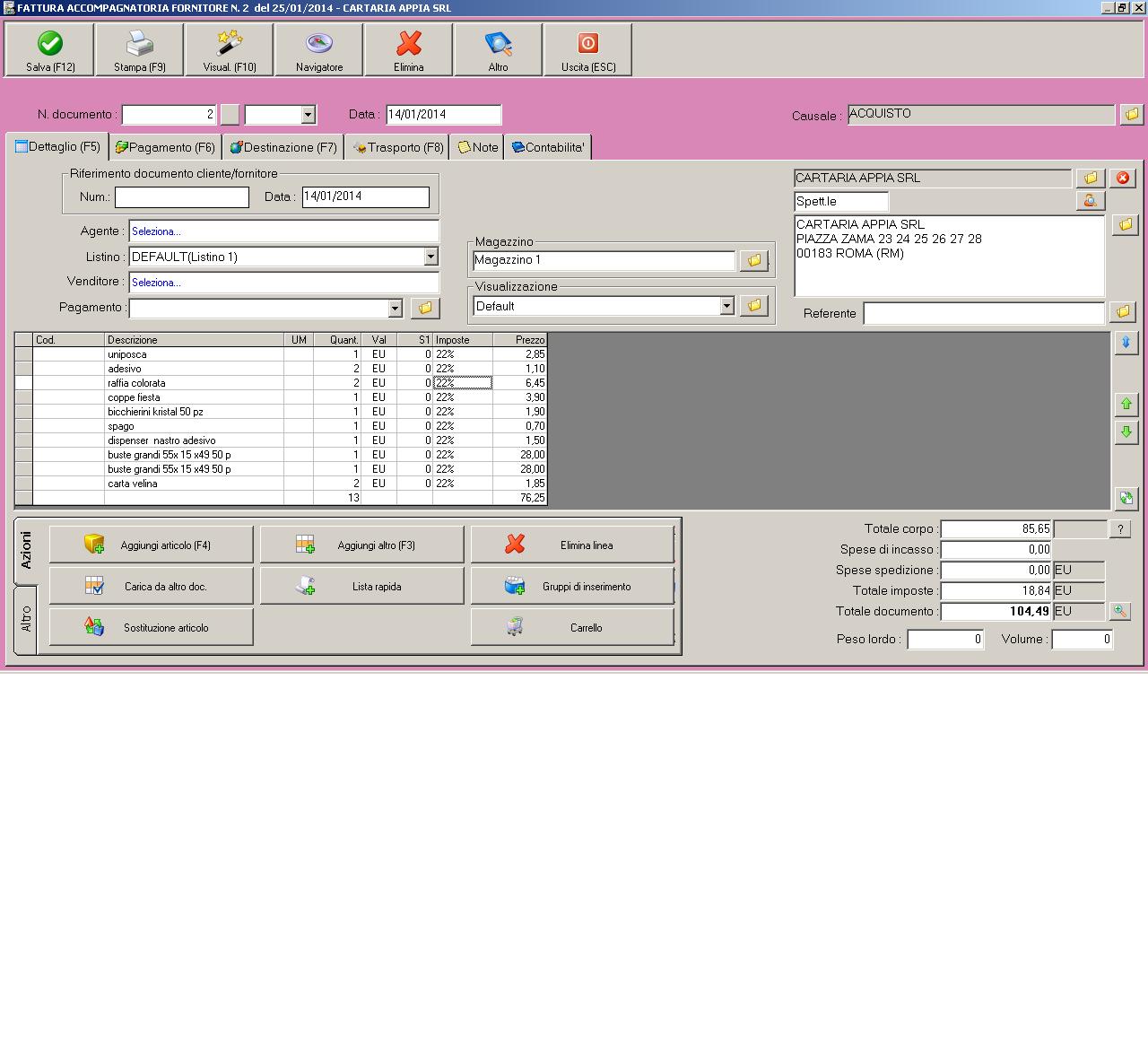Viewport: 1148px width, 1055px height.
Task: Open the address folder icon beside the address box
Action: click(x=1125, y=224)
